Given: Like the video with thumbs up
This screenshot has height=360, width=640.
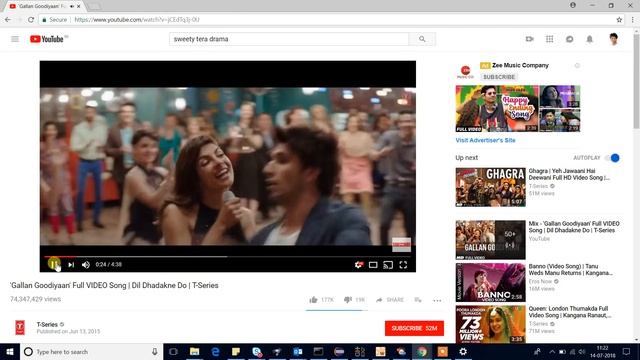Looking at the screenshot, I should point(313,300).
